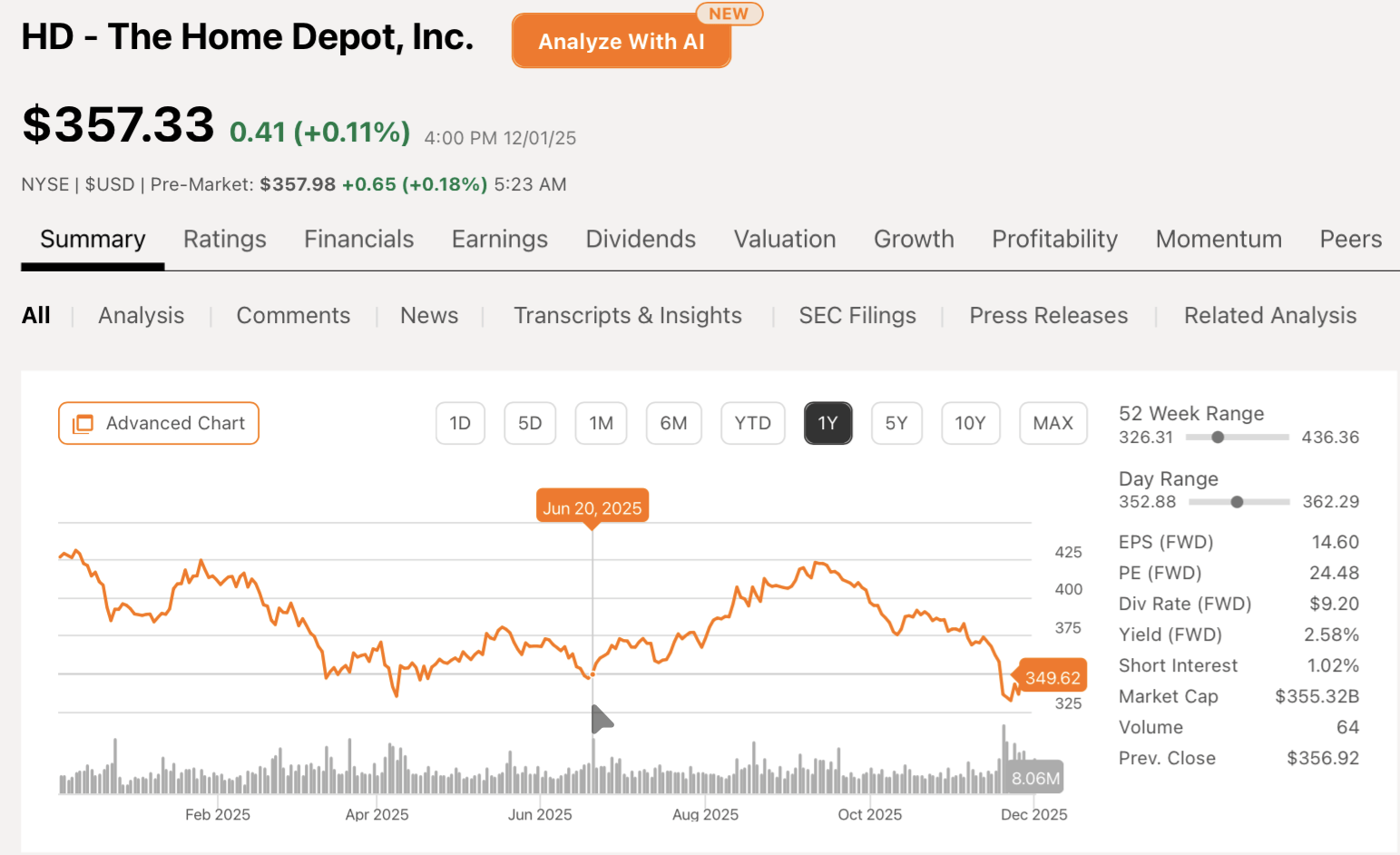Screen dimensions: 1400x855
Task: Open the Ratings tab
Action: click(224, 239)
